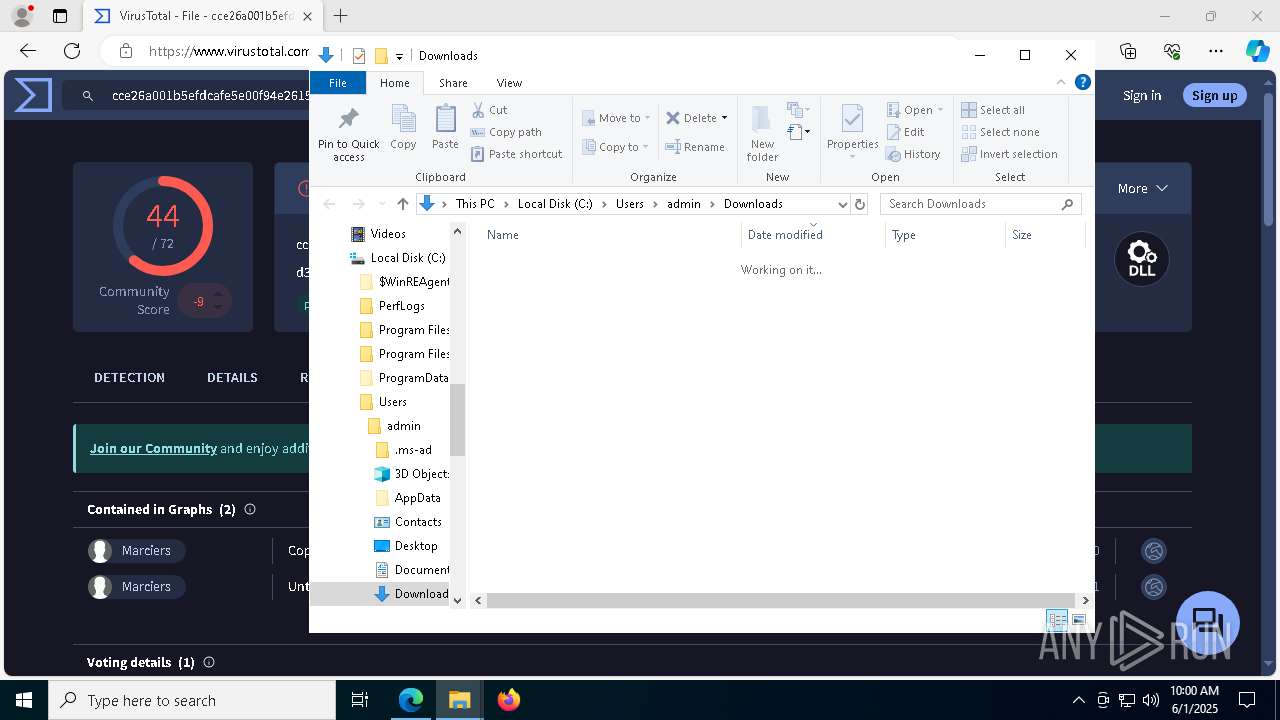
Task: Click VirusTotal Sign in link
Action: point(1142,95)
